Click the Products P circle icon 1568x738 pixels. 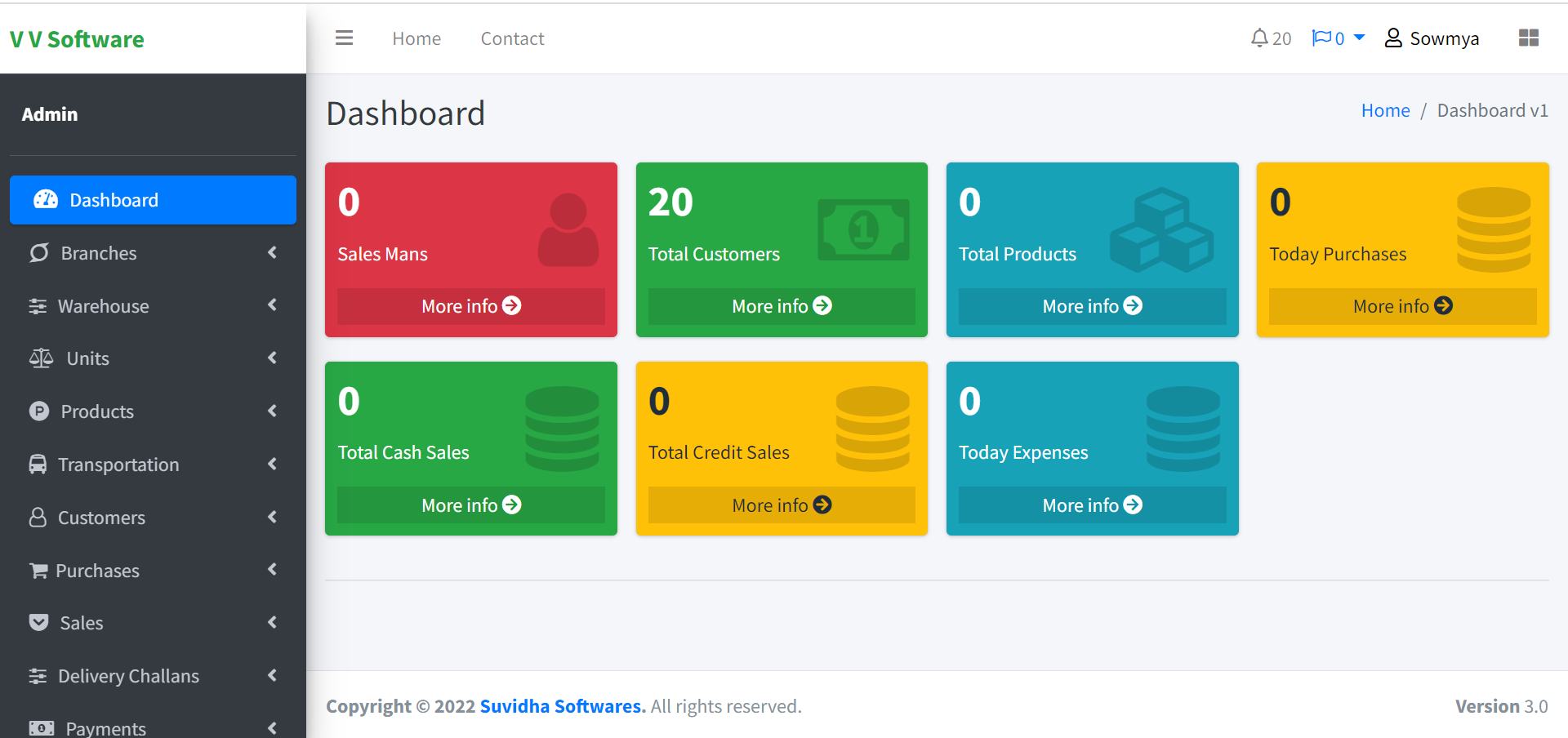point(39,411)
